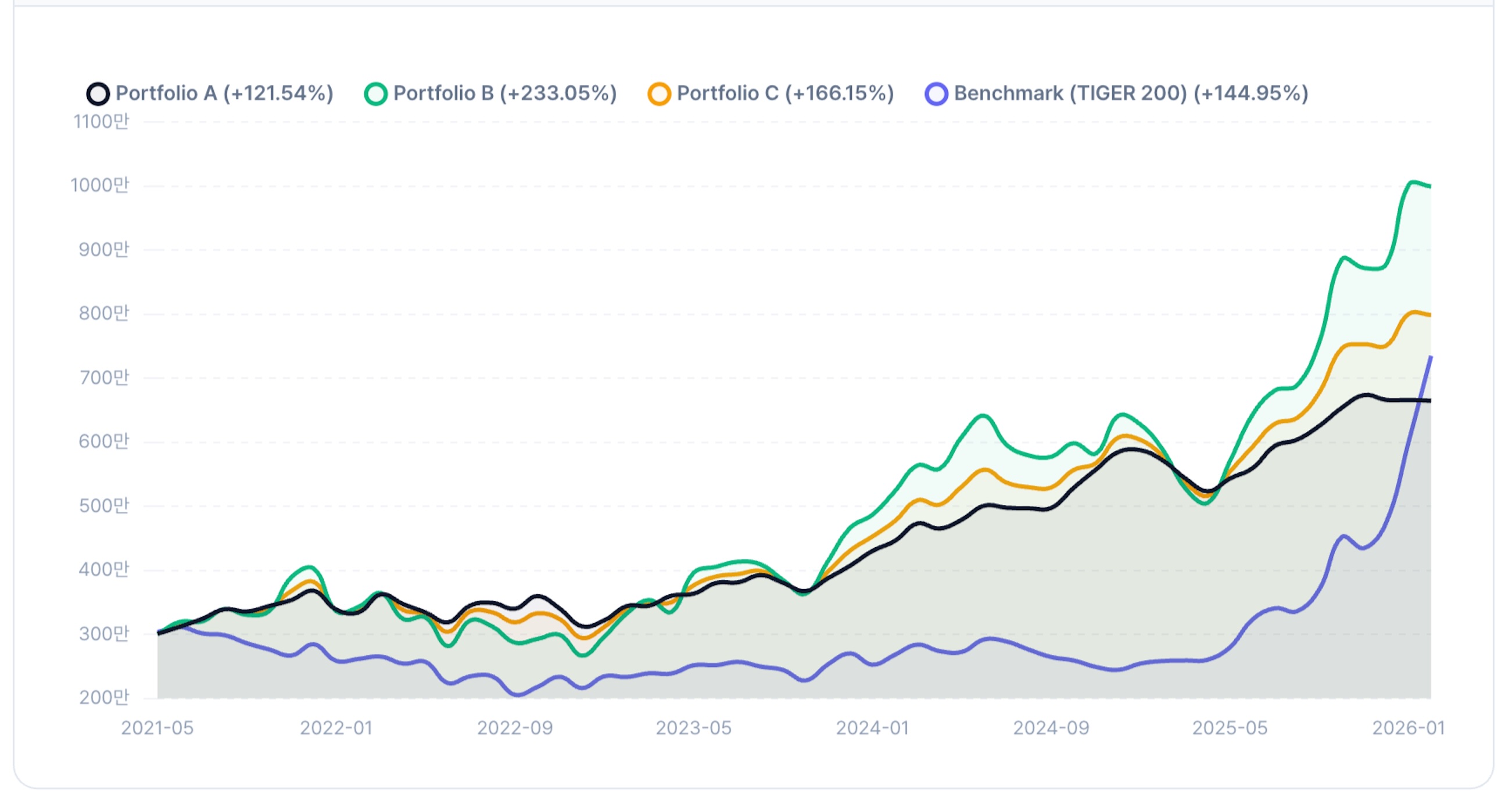Hide the Benchmark (TIGER 200) series label
Viewport: 1512px width, 797px height.
pos(1131,94)
